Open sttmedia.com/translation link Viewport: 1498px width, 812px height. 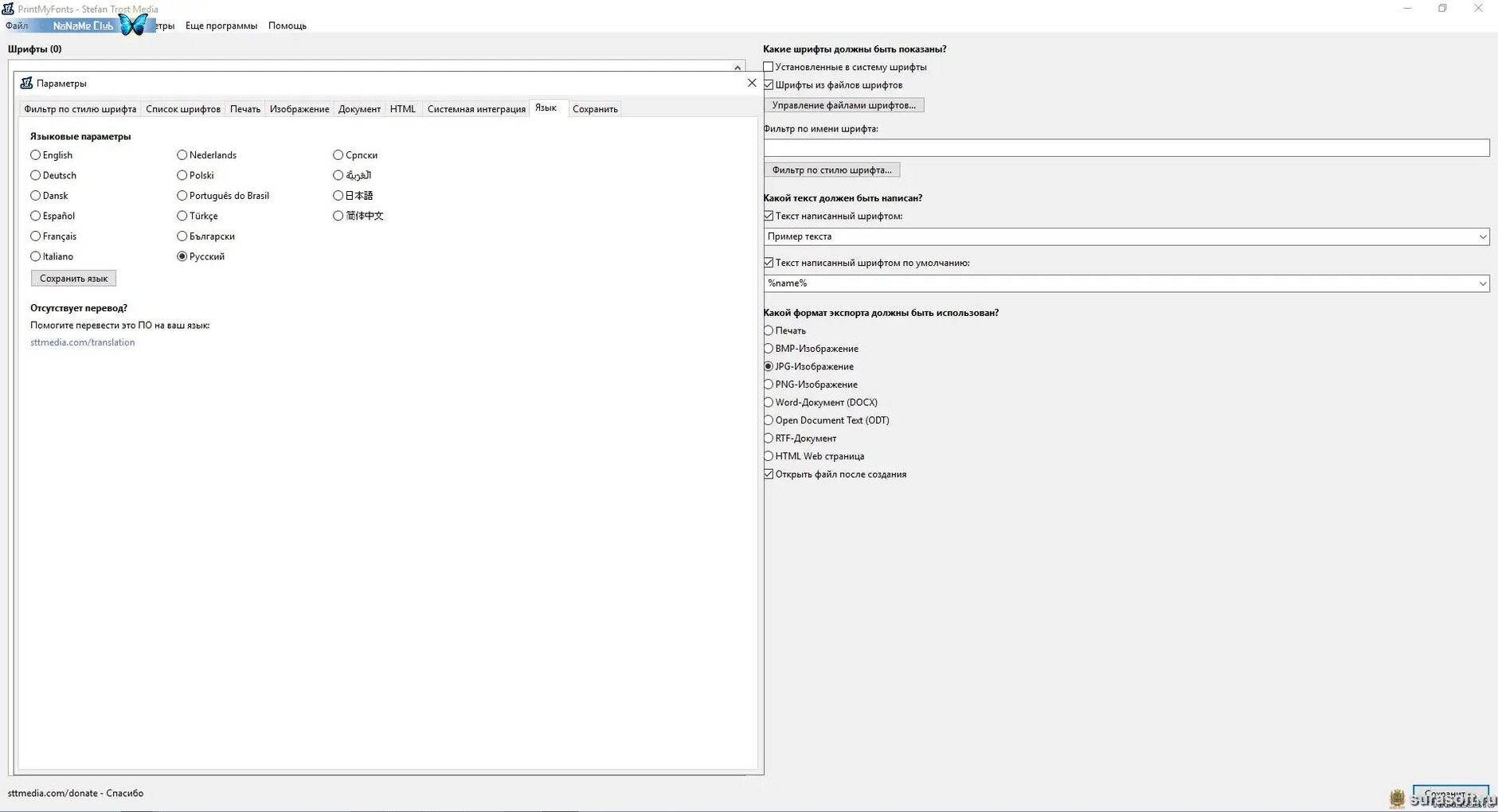click(x=83, y=342)
